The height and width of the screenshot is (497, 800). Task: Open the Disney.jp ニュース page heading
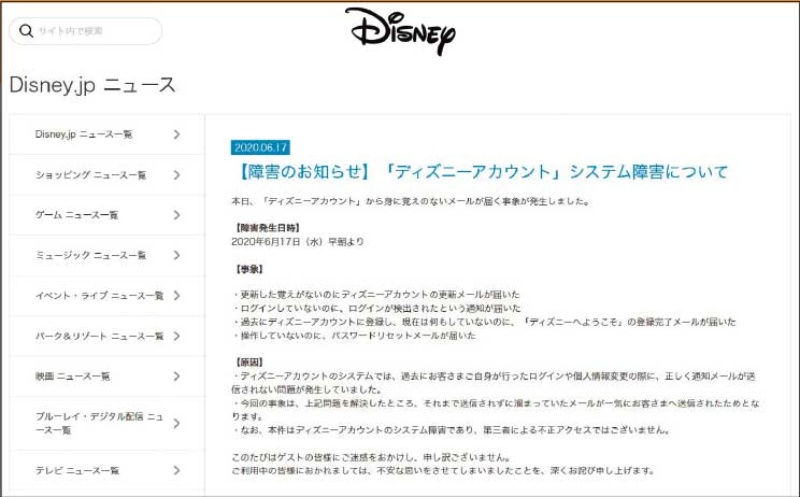(x=93, y=85)
